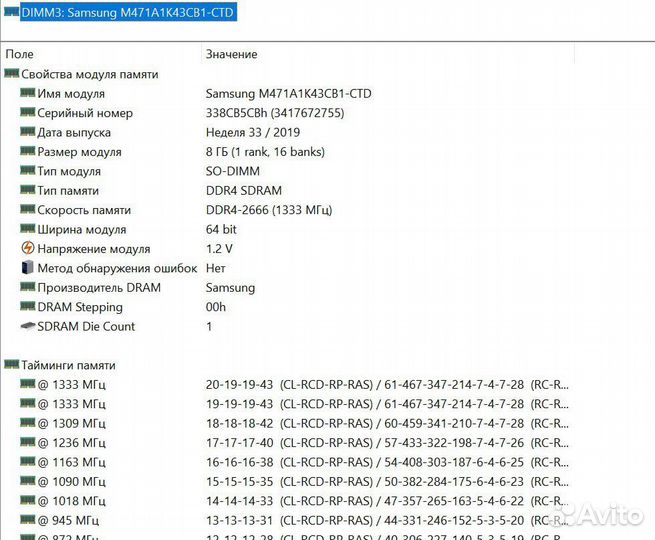Image resolution: width=655 pixels, height=540 pixels.
Task: Click icon next to '@ 1236 МГц'
Action: point(28,441)
